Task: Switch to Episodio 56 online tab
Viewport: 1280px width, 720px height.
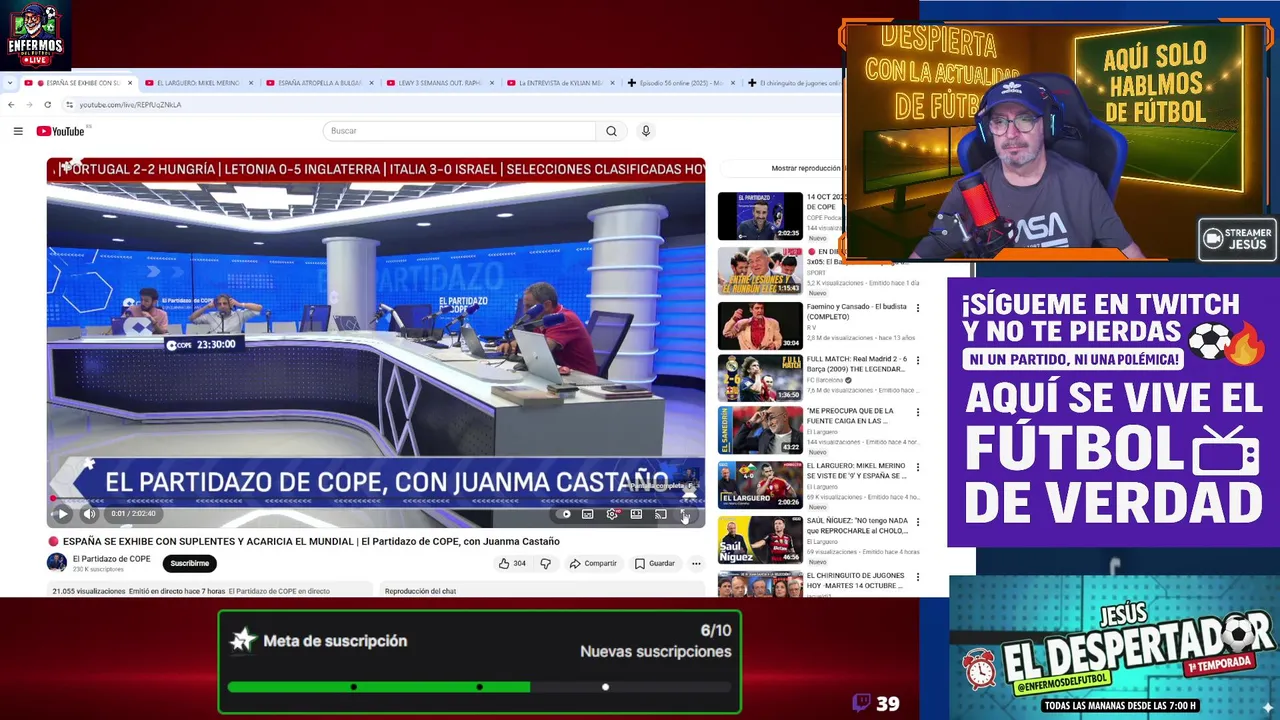Action: click(x=680, y=83)
